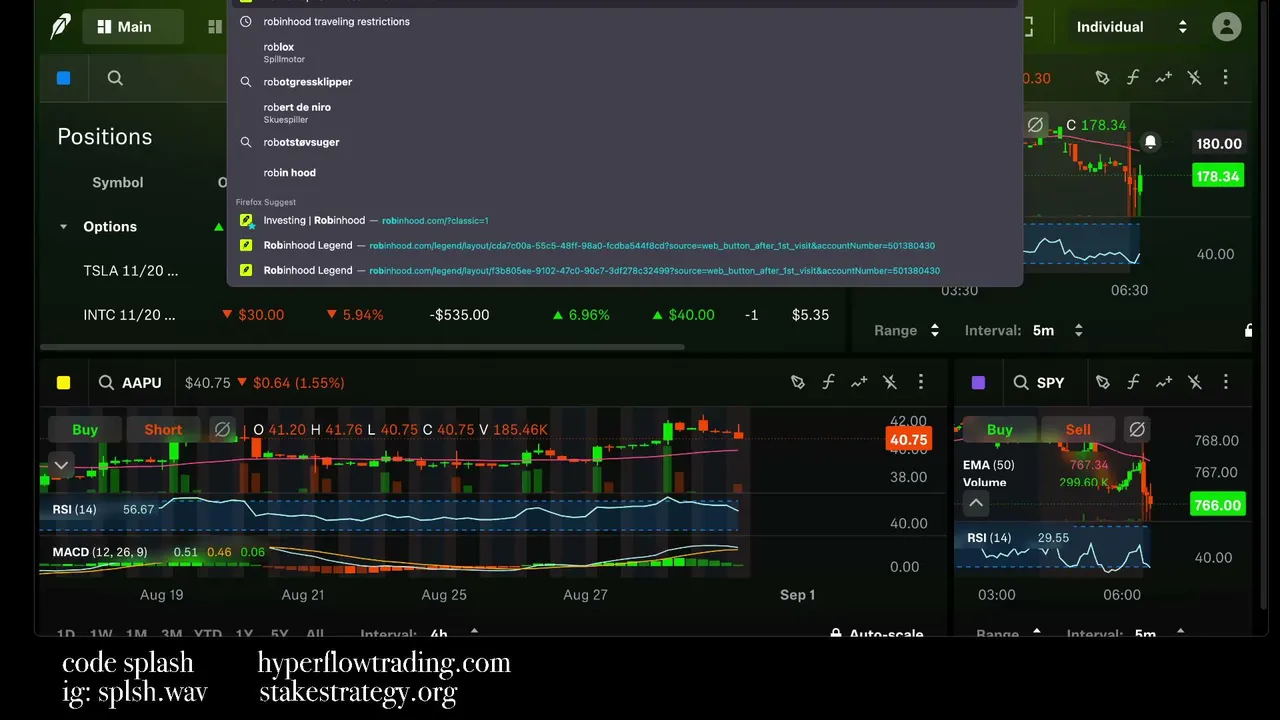
Task: Select the robert de niro suggestion
Action: [x=625, y=113]
